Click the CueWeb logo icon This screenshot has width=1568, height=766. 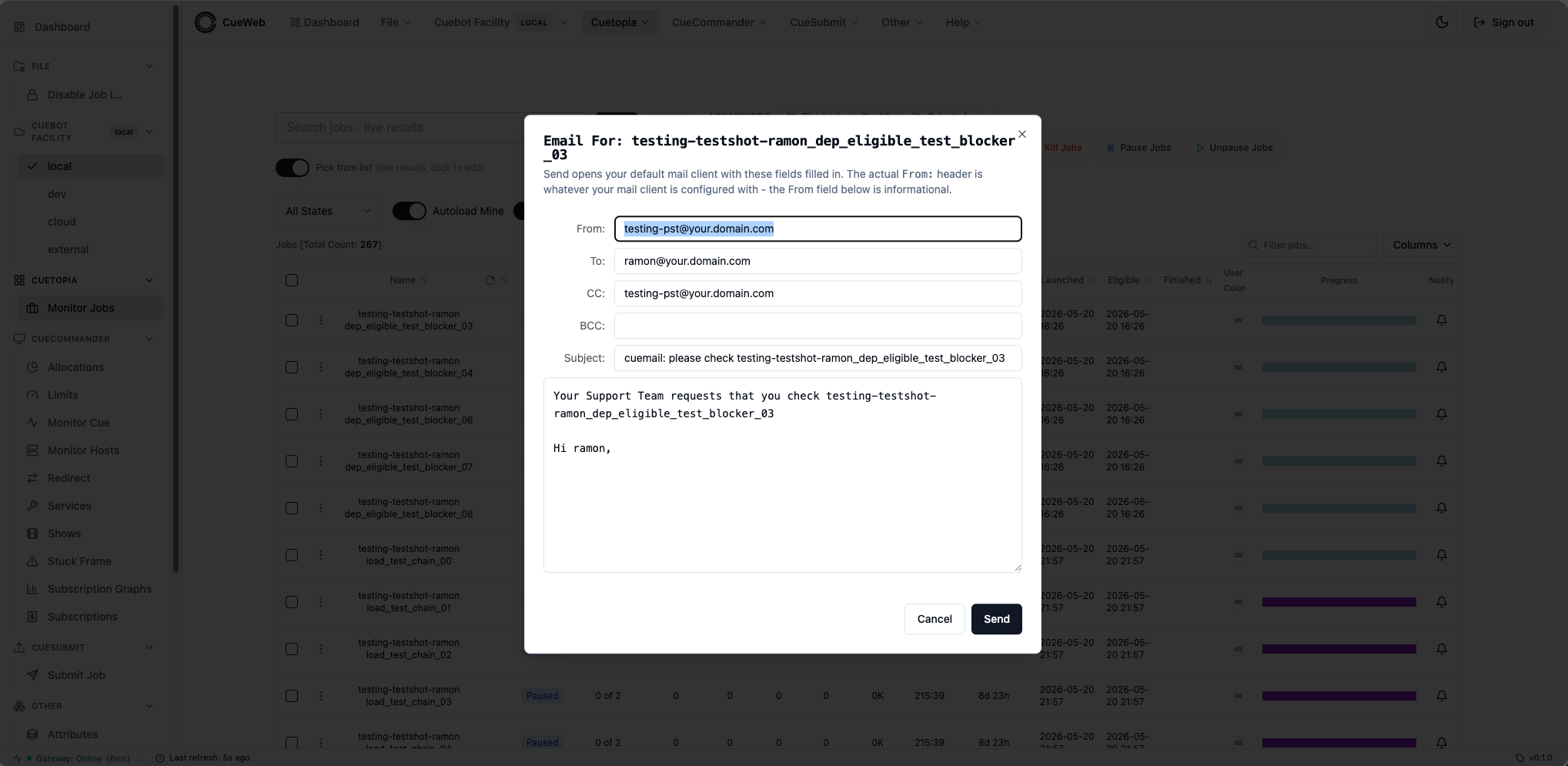(x=206, y=22)
